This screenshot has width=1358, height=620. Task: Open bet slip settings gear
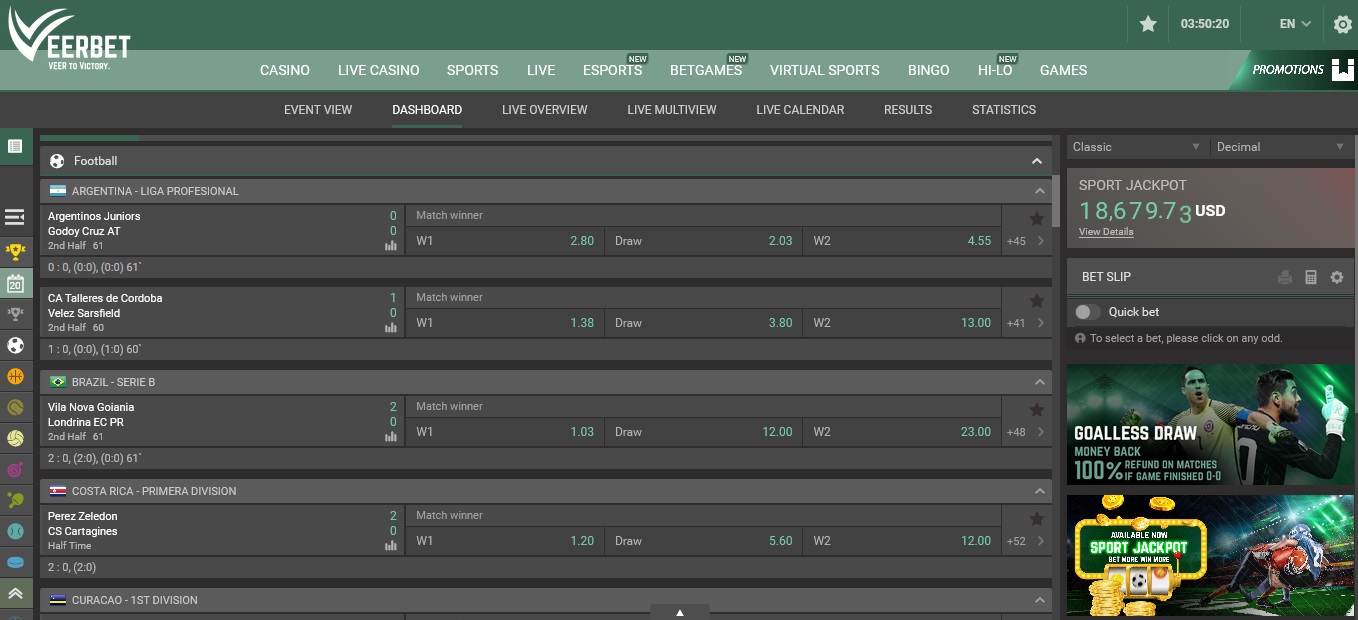1337,277
